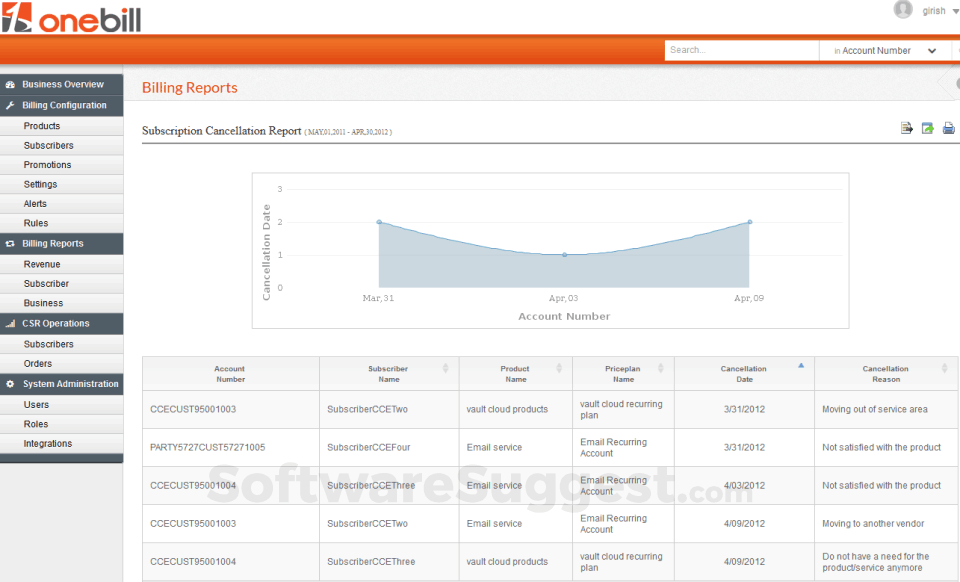Click the Apr,03 data point on chart
Screen dimensions: 960x582
click(564, 255)
